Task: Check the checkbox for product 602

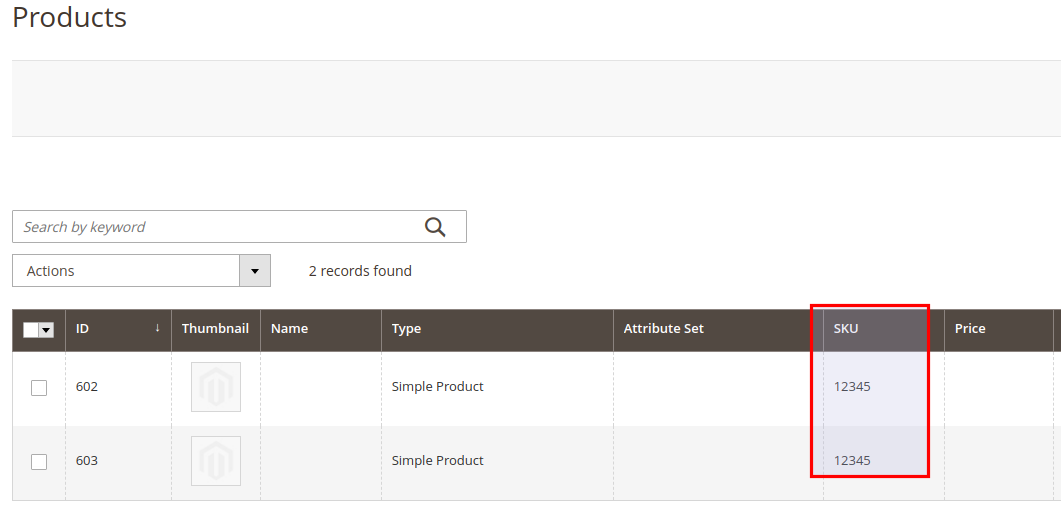Action: (x=39, y=388)
